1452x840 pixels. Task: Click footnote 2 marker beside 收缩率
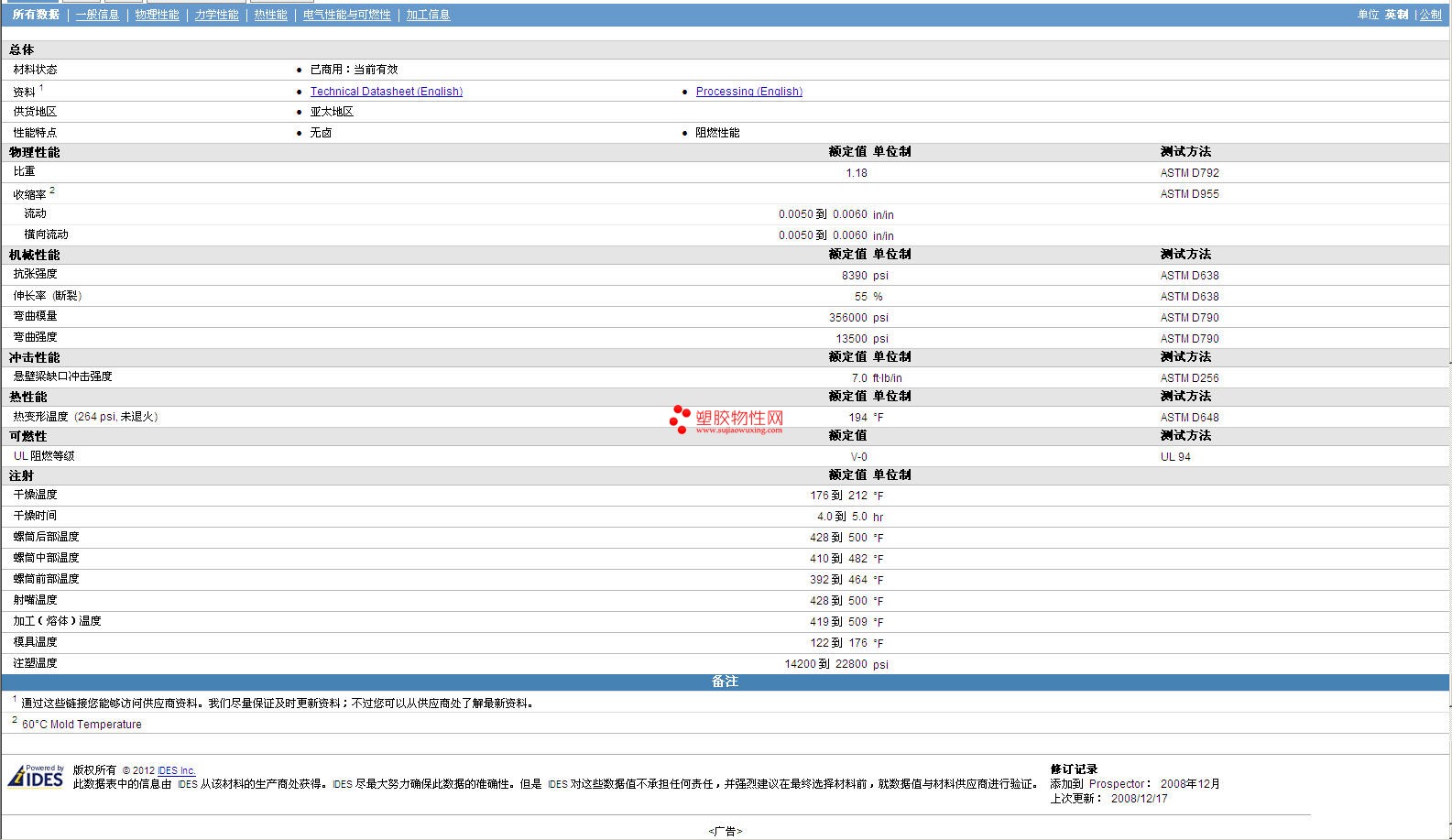point(52,191)
